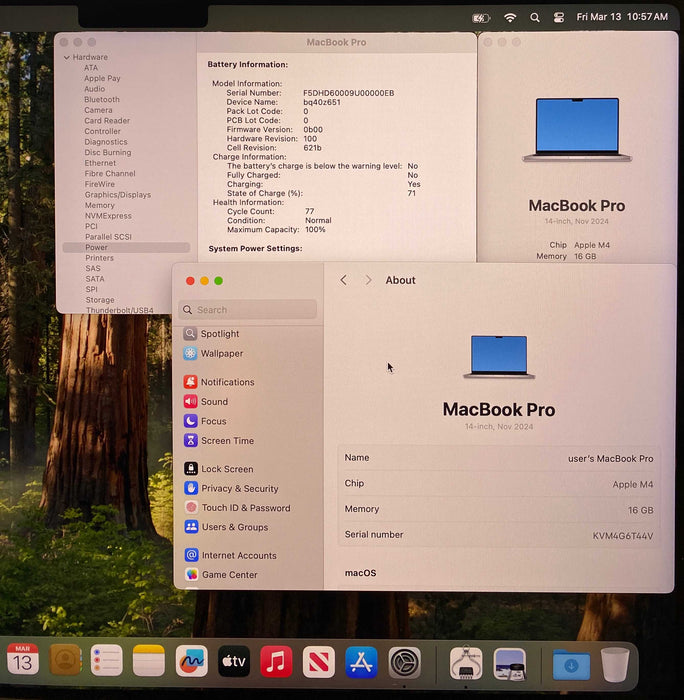This screenshot has width=684, height=700.
Task: Select Disc Burning in the hardware list
Action: pos(108,152)
